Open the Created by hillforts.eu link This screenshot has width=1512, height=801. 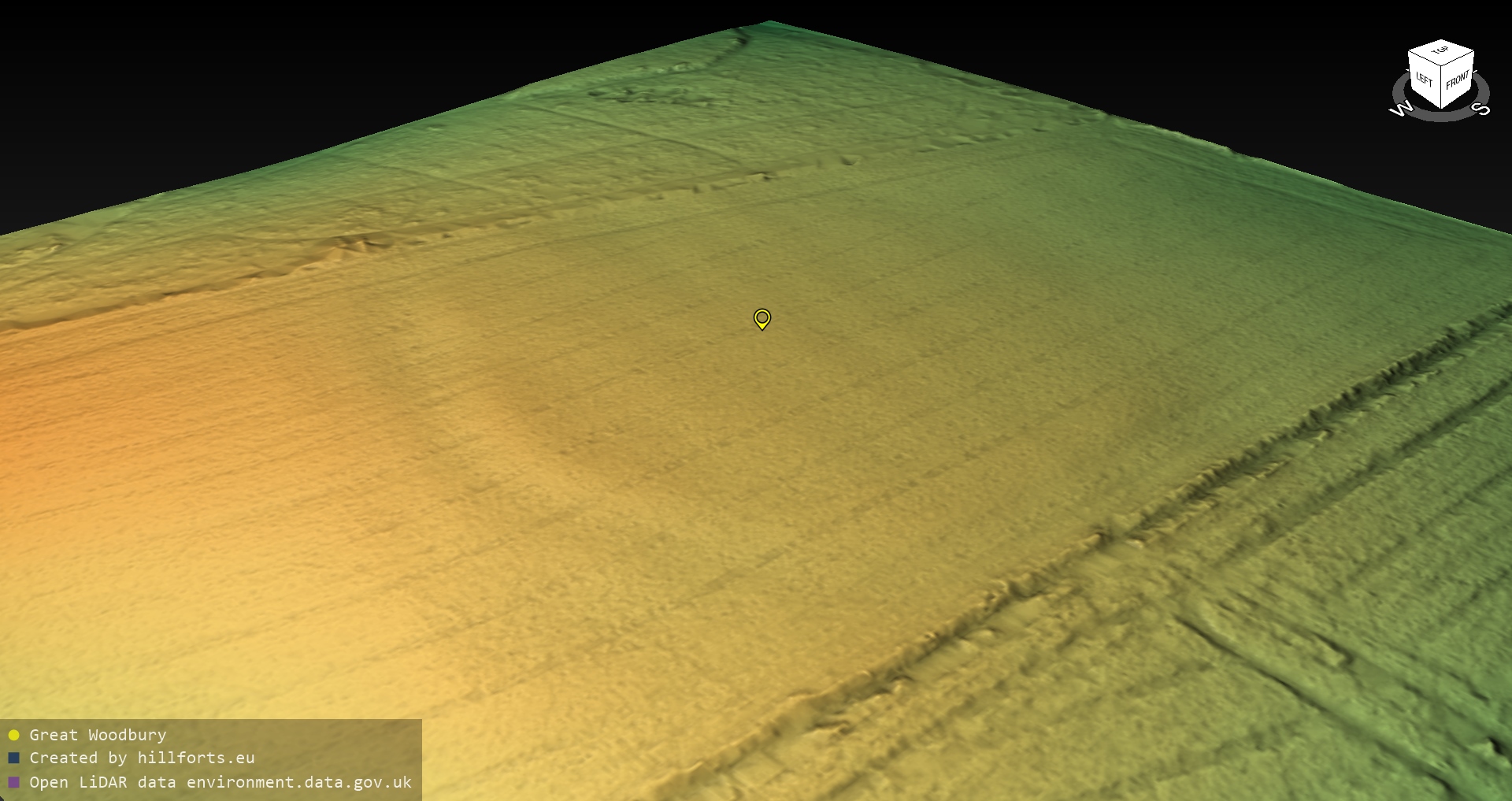click(x=142, y=758)
